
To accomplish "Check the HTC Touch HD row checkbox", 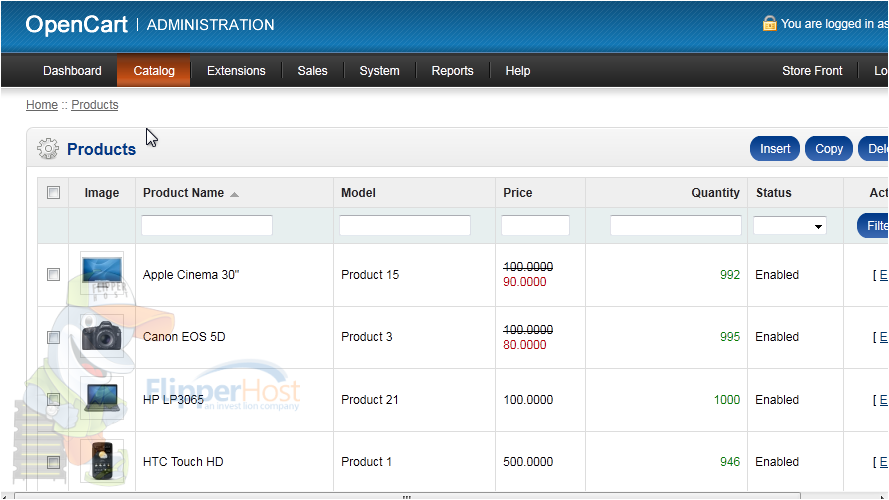I will [x=53, y=462].
